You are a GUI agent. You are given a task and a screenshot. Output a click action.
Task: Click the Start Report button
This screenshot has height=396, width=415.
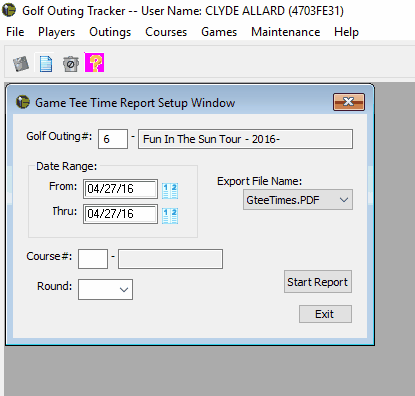(318, 282)
